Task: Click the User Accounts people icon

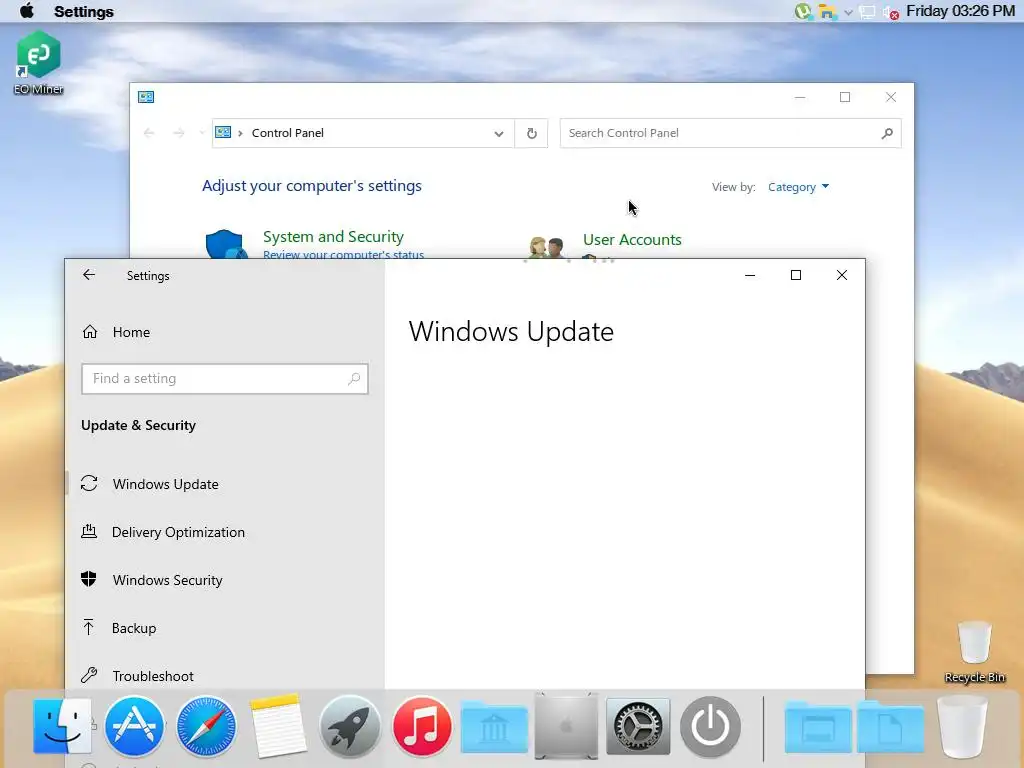Action: coord(546,247)
